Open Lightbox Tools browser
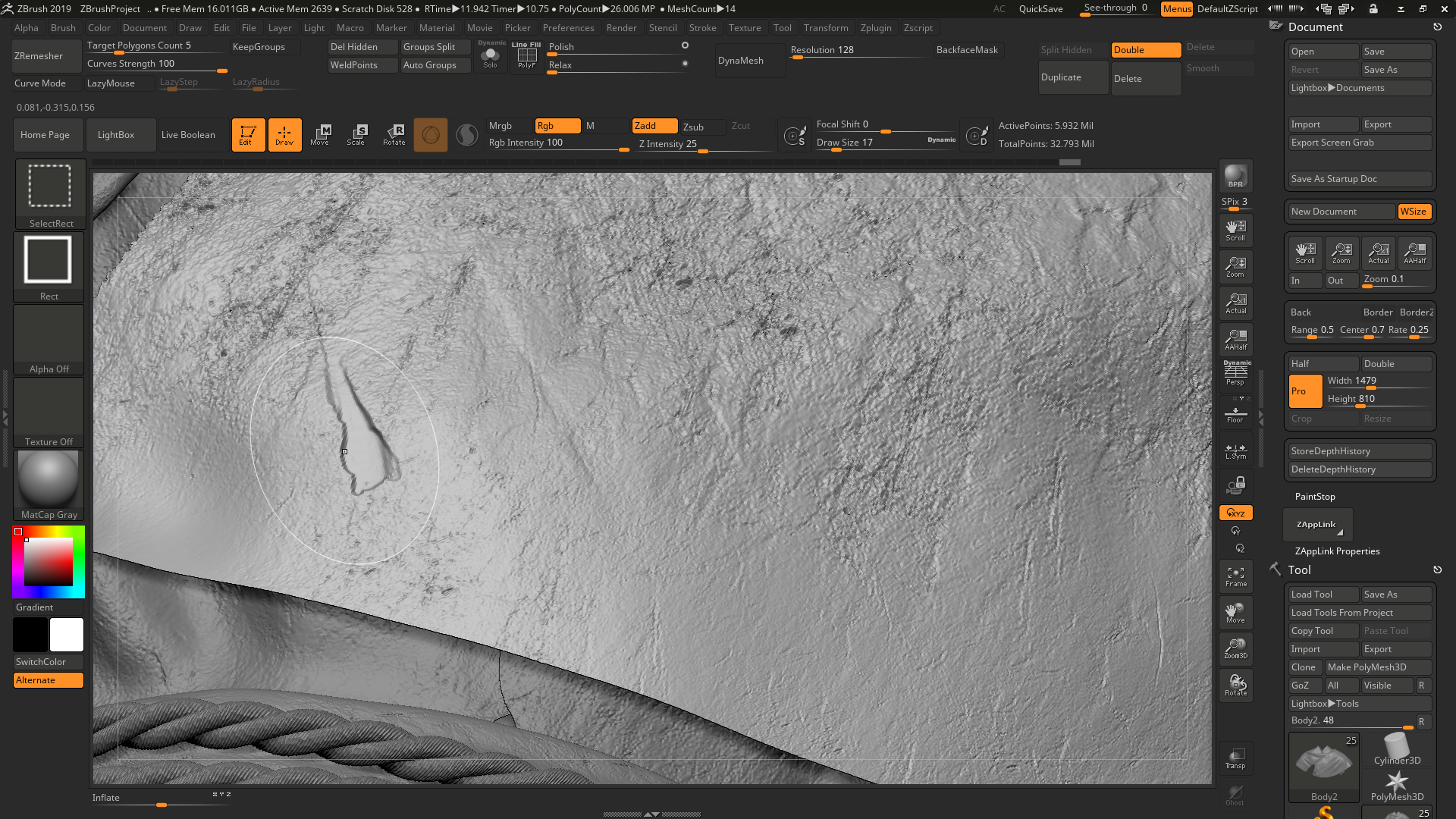The height and width of the screenshot is (819, 1456). click(1360, 704)
